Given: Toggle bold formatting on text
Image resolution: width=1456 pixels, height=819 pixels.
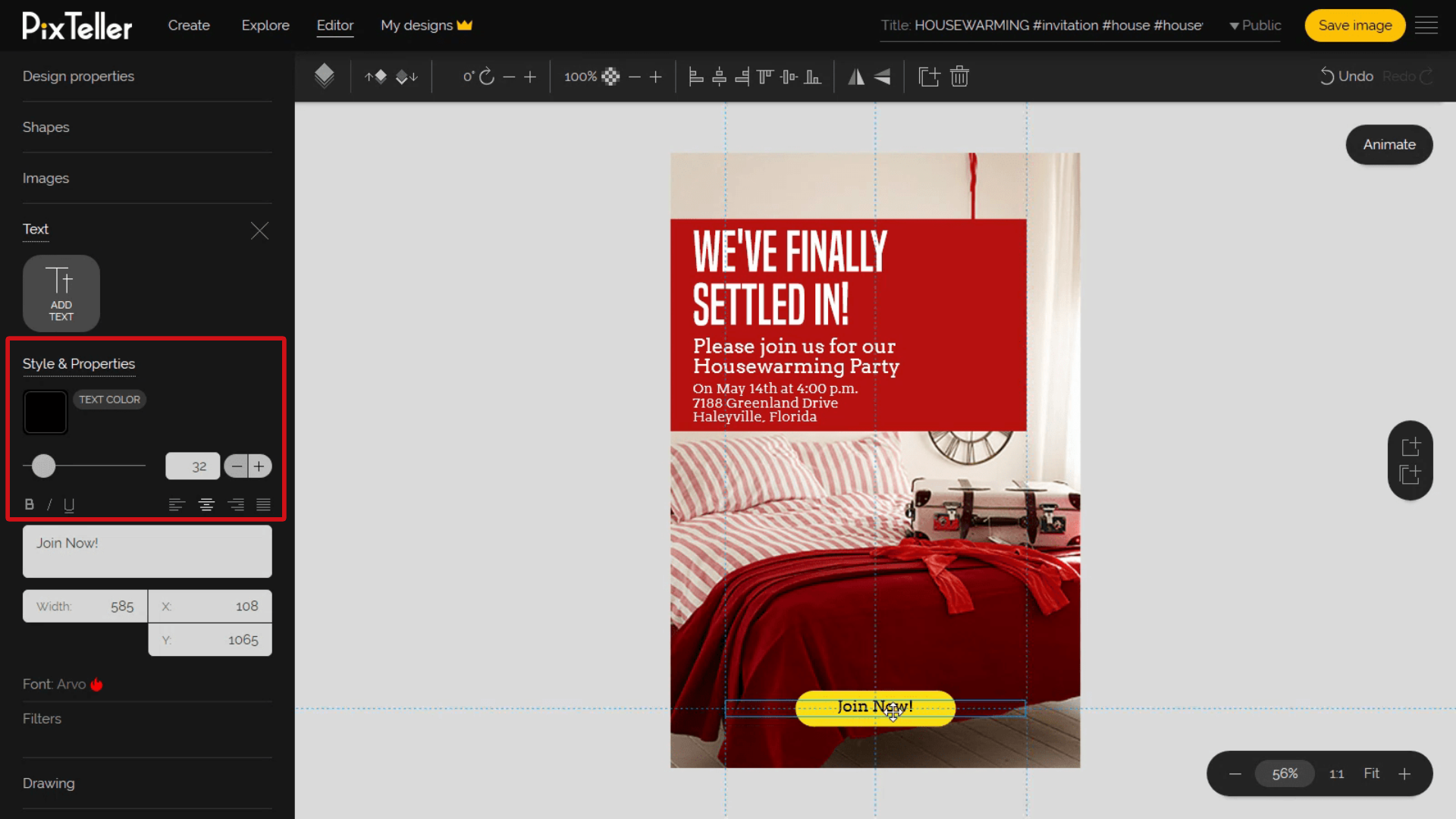Looking at the screenshot, I should pyautogui.click(x=29, y=503).
